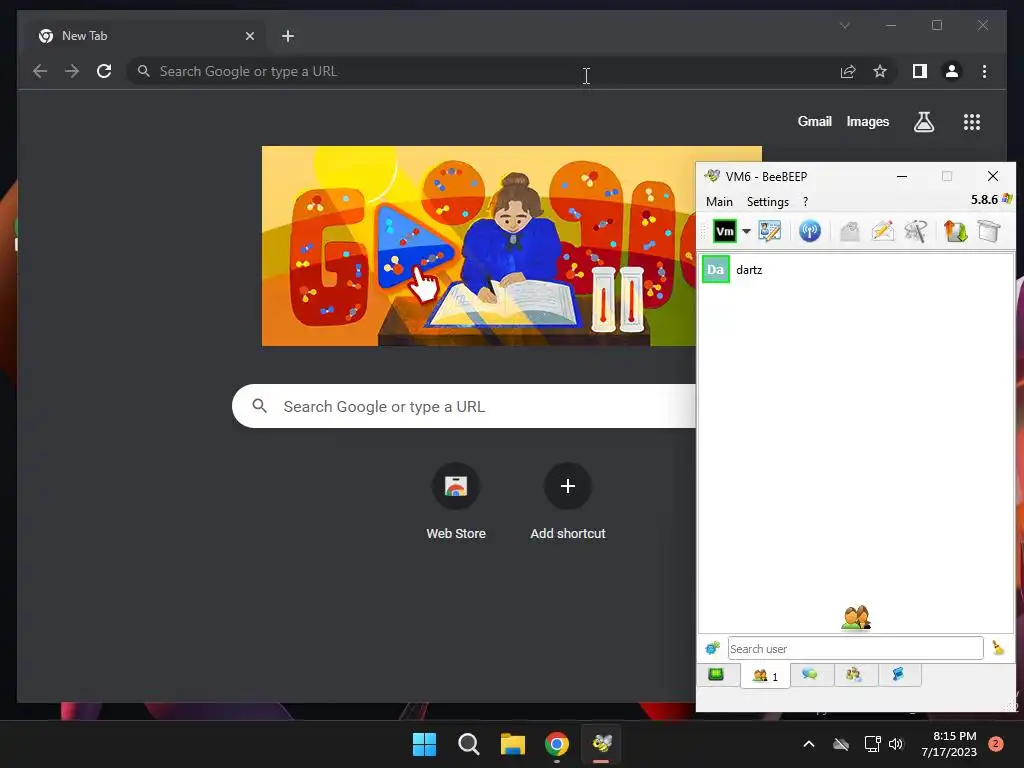Click the envelope with pencil compose icon
Viewport: 1024px width, 768px height.
point(882,231)
